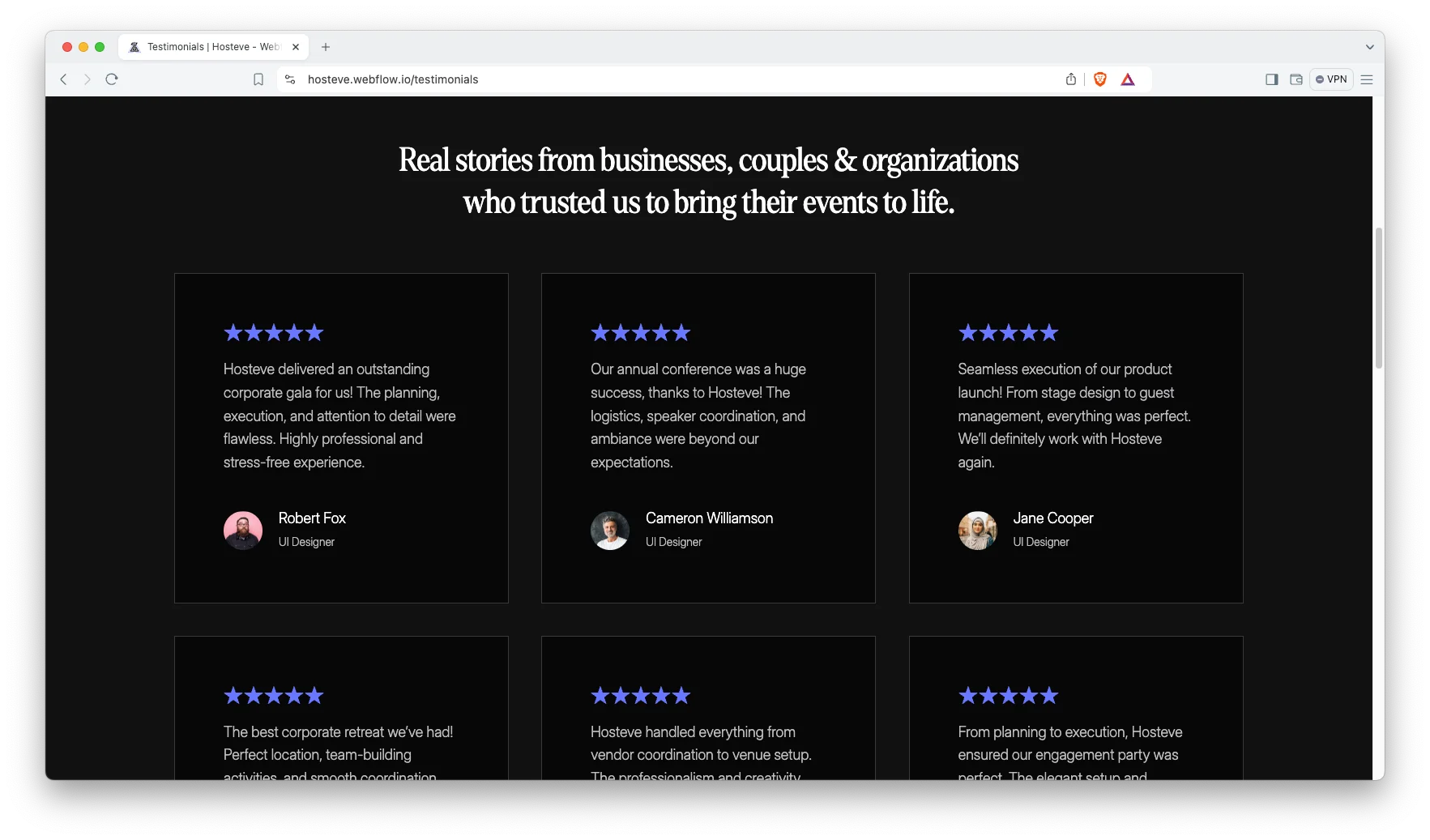The height and width of the screenshot is (840, 1430).
Task: Reload the Hosteve testimonials page
Action: (112, 79)
